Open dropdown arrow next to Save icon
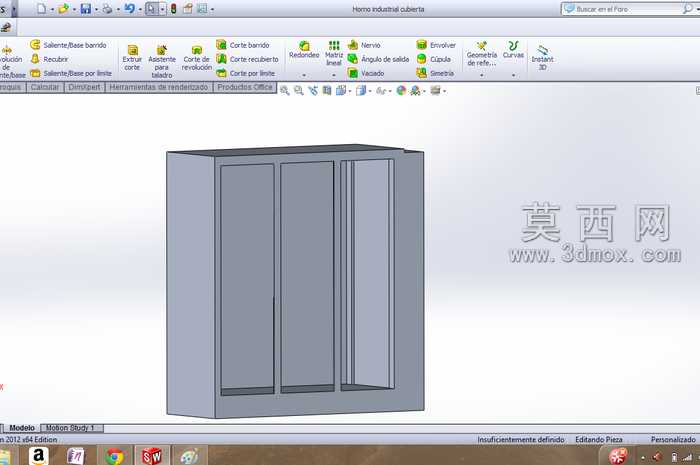The image size is (700, 465). (96, 9)
